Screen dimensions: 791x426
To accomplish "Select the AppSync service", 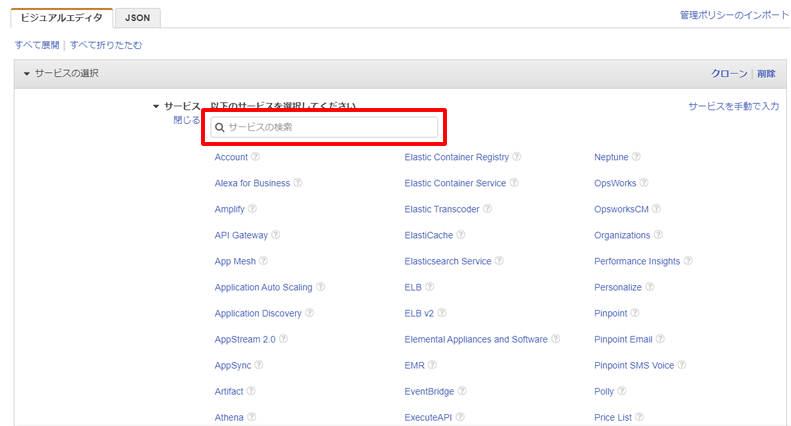I will pyautogui.click(x=233, y=365).
